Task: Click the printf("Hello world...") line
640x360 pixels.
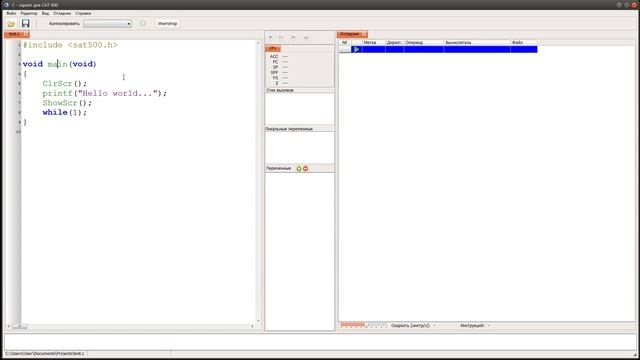Action: point(104,93)
